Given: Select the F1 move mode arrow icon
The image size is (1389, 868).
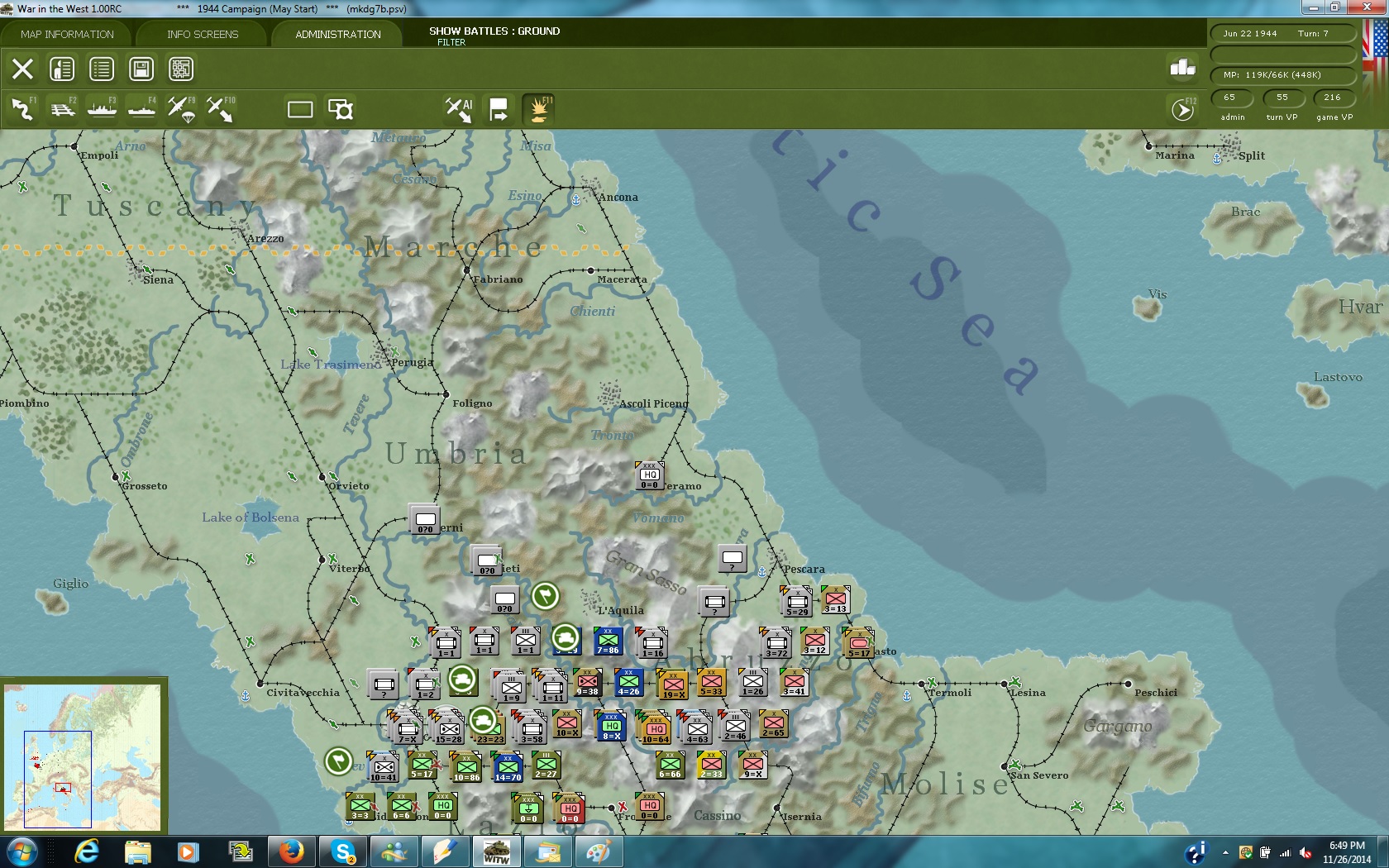Looking at the screenshot, I should pos(23,109).
